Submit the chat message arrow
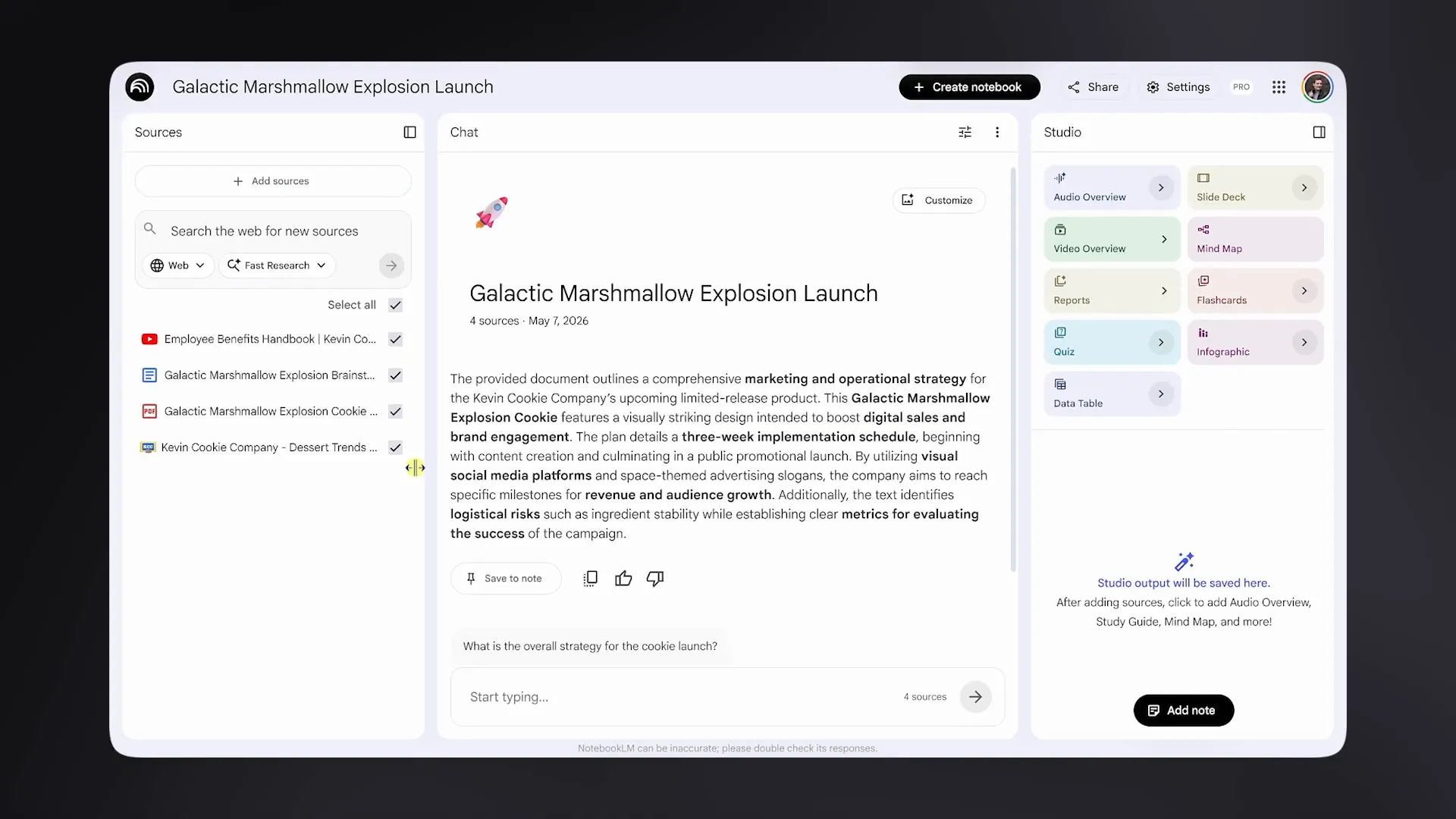 (975, 697)
